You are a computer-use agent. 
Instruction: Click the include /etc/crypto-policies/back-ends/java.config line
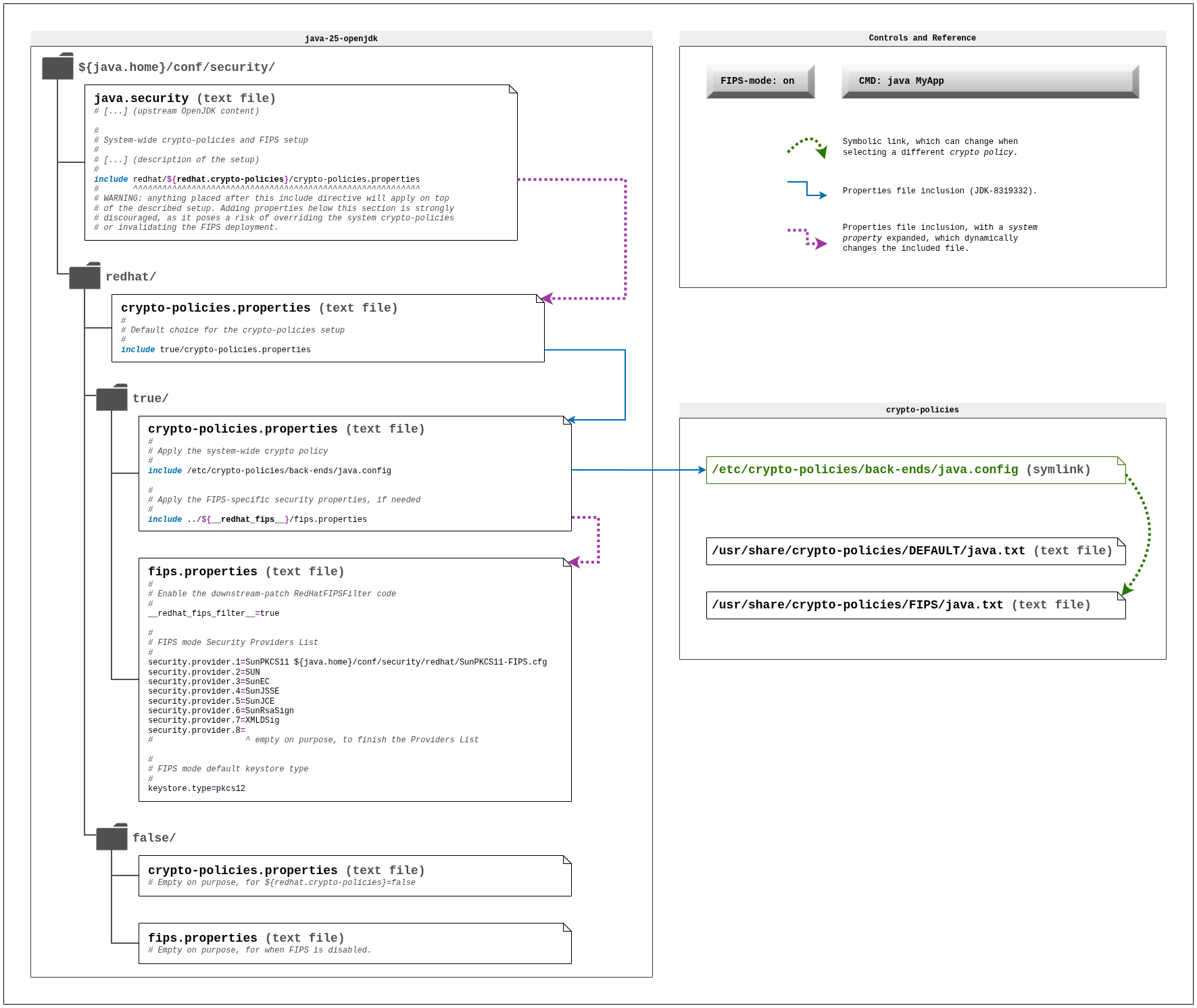pyautogui.click(x=270, y=471)
